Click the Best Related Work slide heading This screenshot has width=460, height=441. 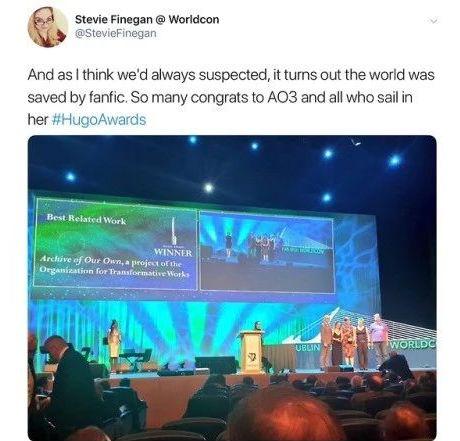[86, 219]
